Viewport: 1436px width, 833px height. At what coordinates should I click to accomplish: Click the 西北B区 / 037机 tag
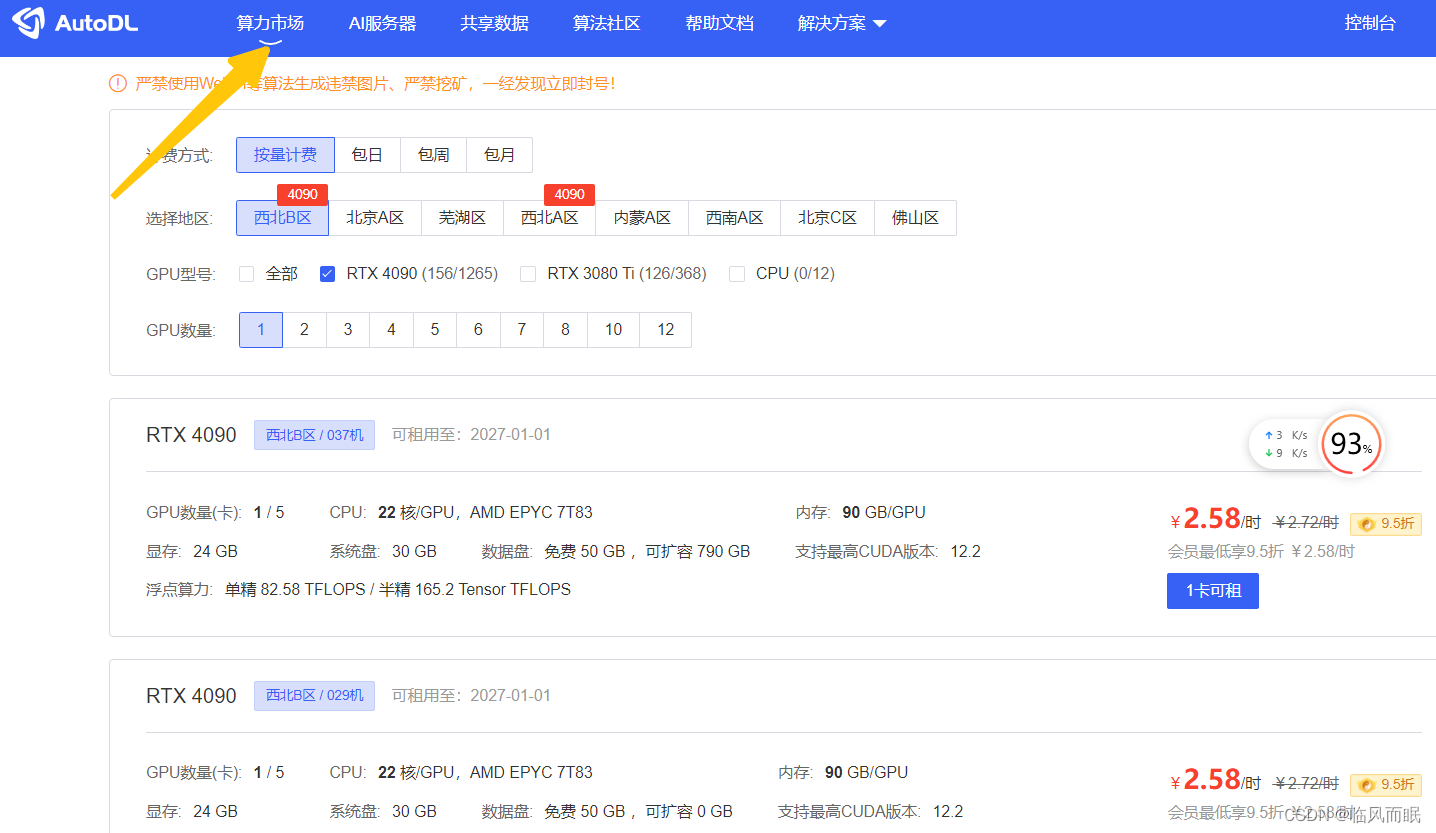314,435
